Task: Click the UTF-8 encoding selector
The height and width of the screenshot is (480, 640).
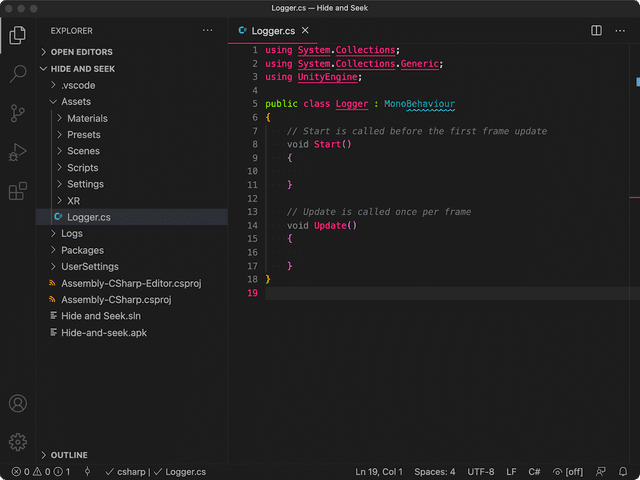Action: click(480, 472)
